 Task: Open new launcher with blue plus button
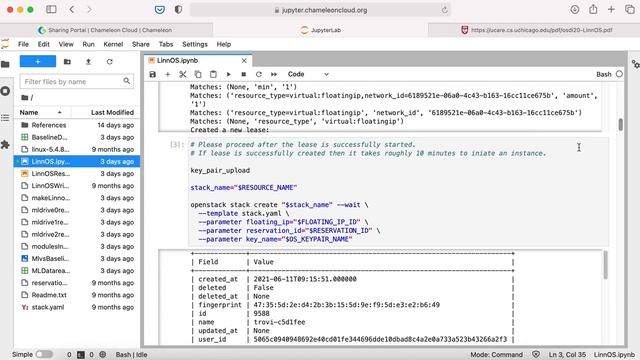point(38,61)
